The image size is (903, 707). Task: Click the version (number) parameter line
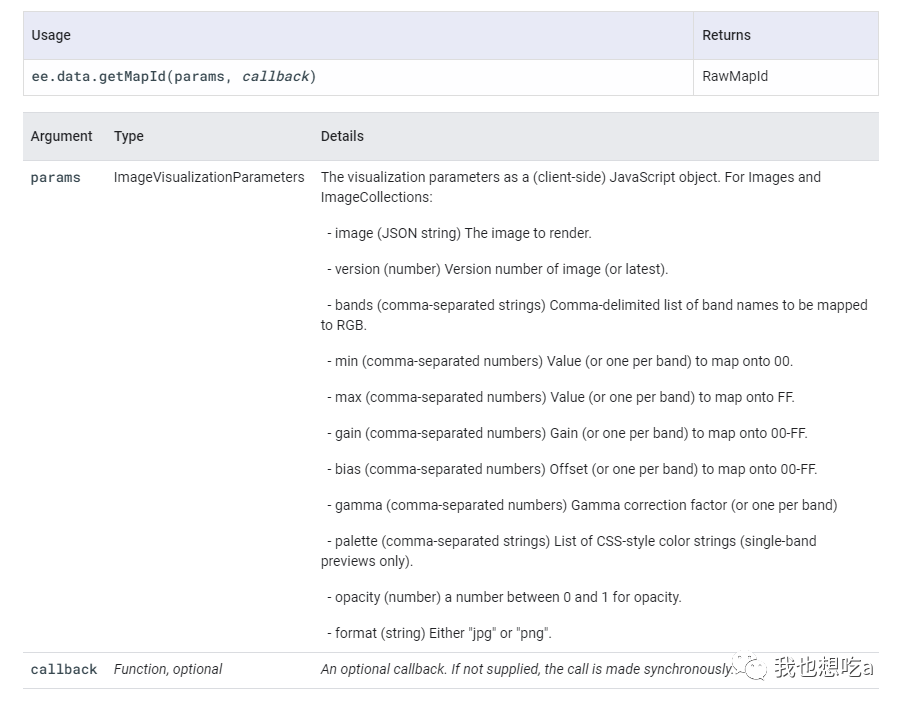coord(497,269)
